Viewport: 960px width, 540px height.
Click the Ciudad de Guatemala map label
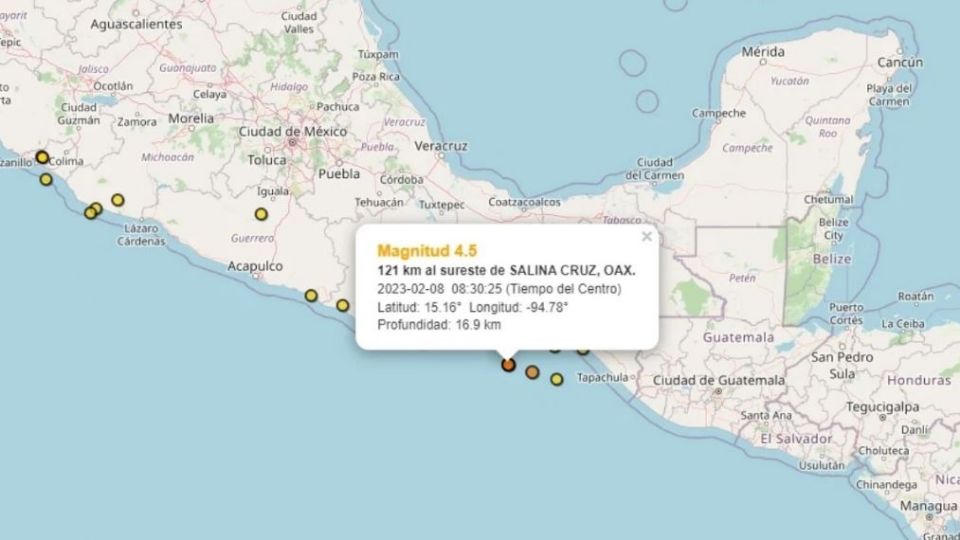(718, 380)
